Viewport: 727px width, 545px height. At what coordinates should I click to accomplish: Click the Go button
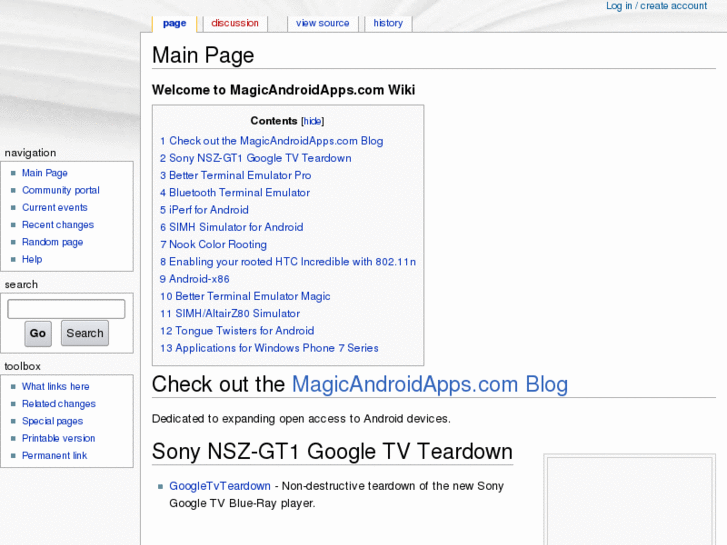(x=38, y=333)
